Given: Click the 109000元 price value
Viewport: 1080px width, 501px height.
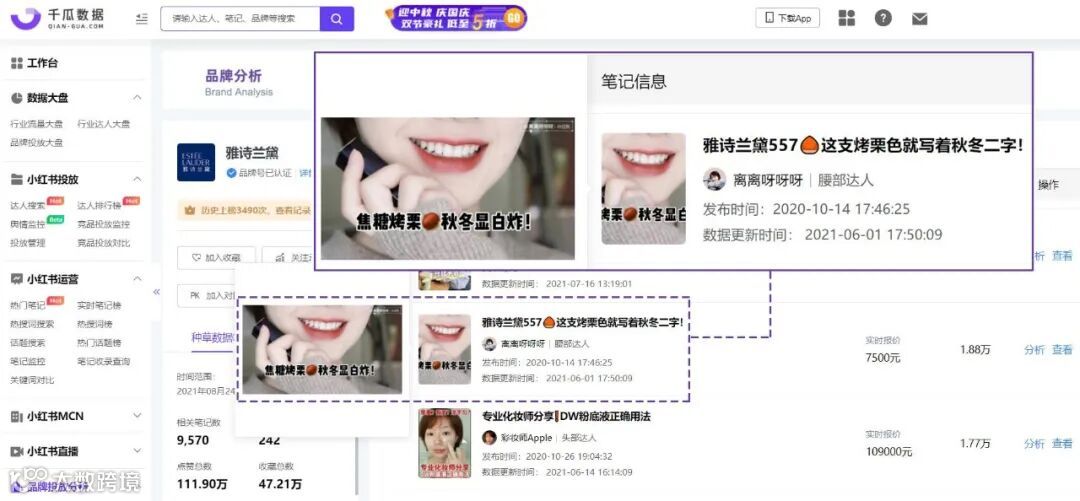Looking at the screenshot, I should (x=889, y=451).
